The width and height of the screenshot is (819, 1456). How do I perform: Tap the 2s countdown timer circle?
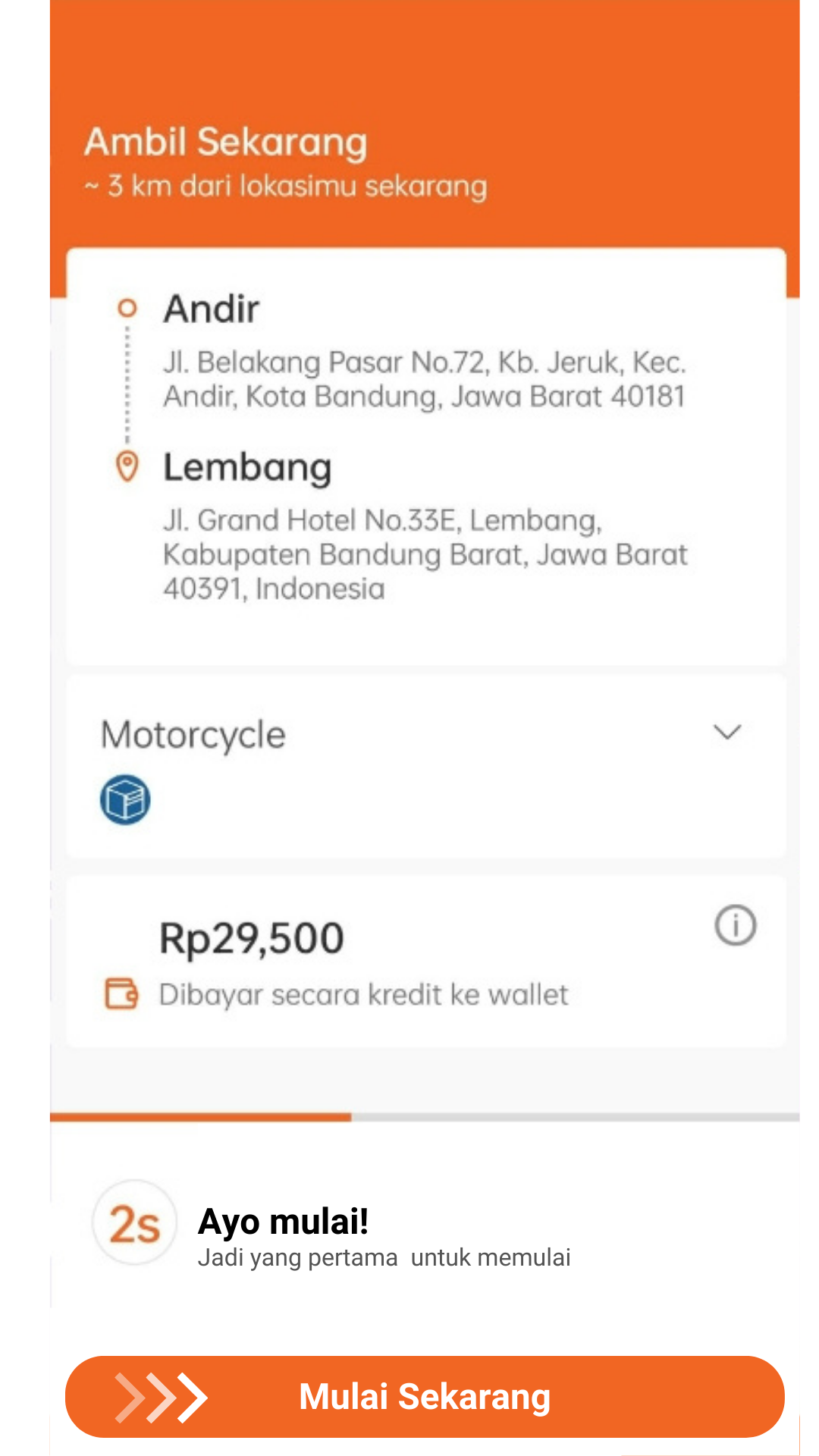click(x=135, y=1222)
